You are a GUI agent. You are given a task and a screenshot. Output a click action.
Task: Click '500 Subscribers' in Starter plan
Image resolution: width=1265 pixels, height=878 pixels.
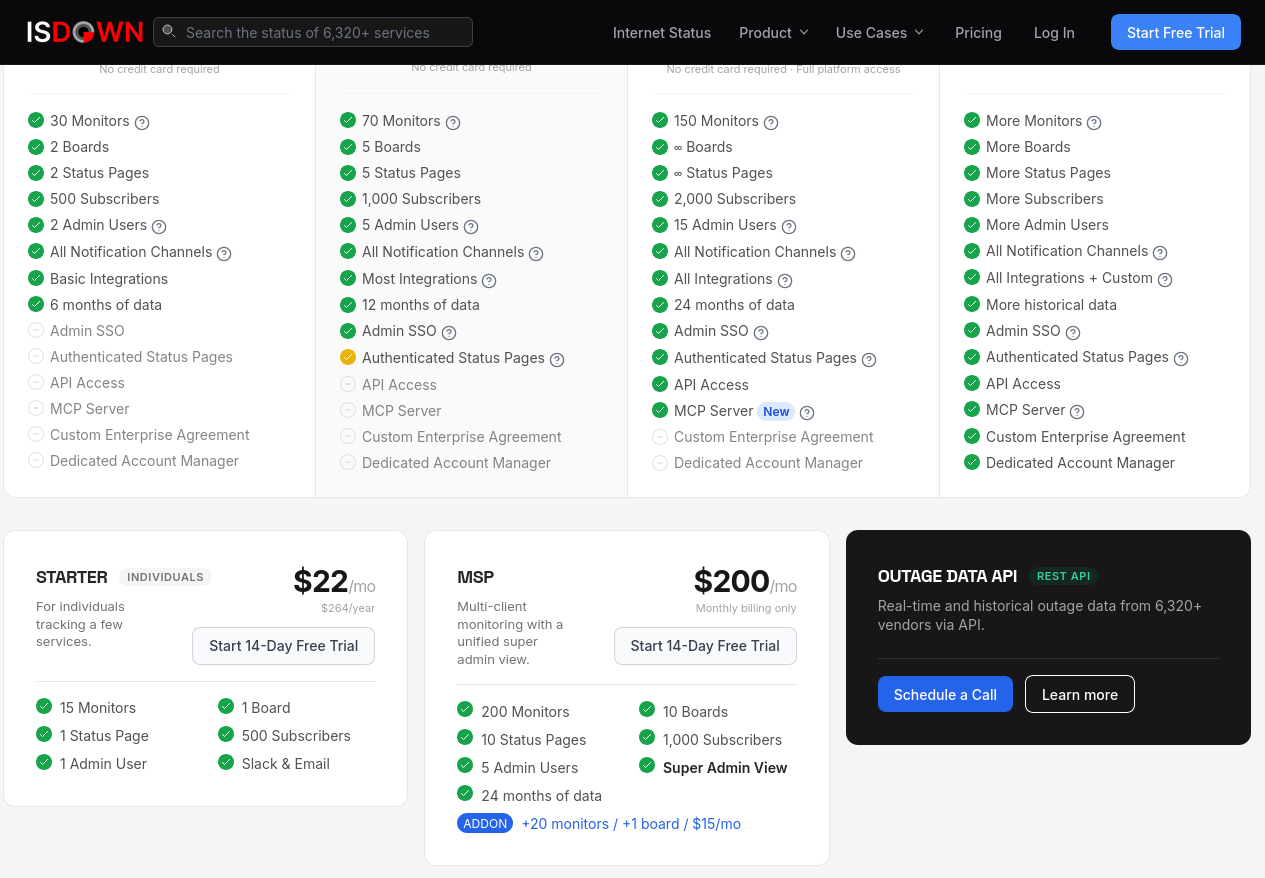coord(296,735)
